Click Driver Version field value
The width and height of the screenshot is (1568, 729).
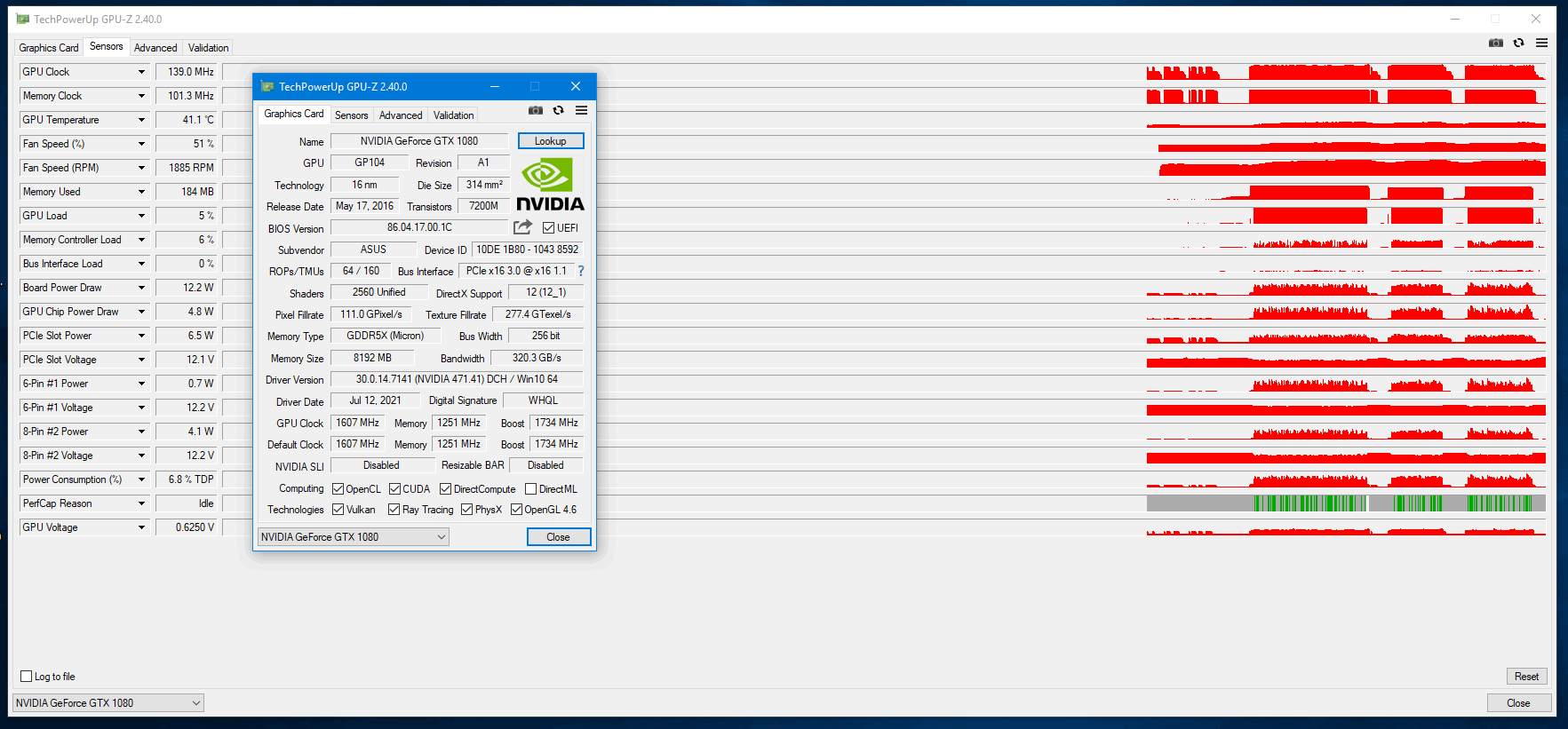pos(457,379)
